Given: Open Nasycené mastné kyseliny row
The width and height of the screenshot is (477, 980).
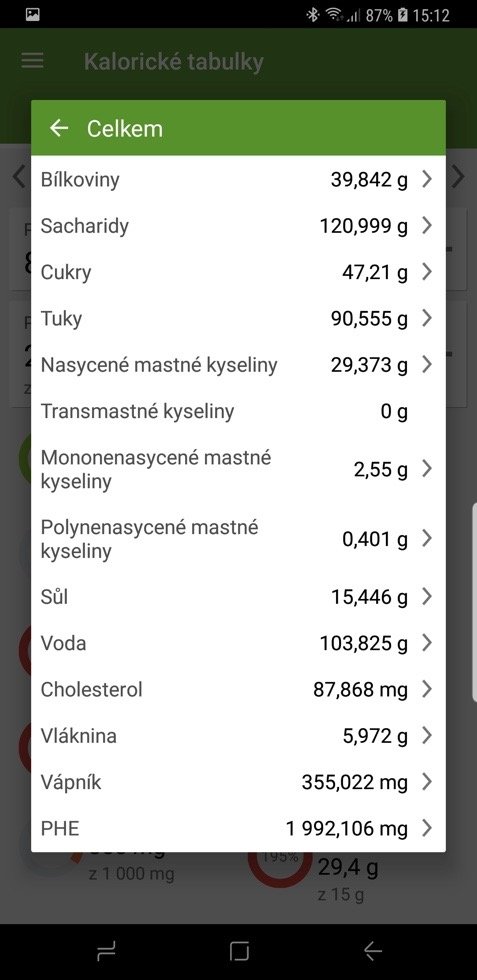Looking at the screenshot, I should [238, 364].
